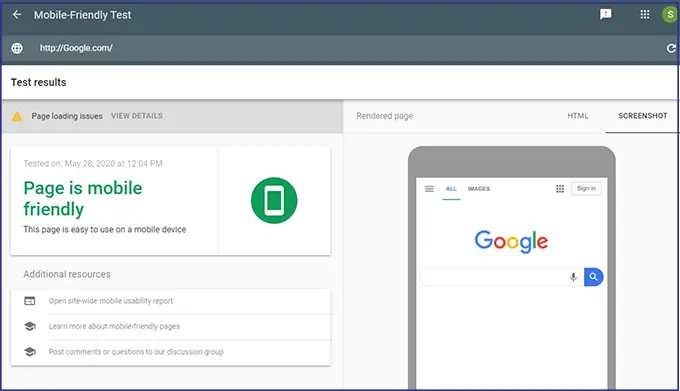
Task: Click the Additional resources heading
Action: pos(67,274)
